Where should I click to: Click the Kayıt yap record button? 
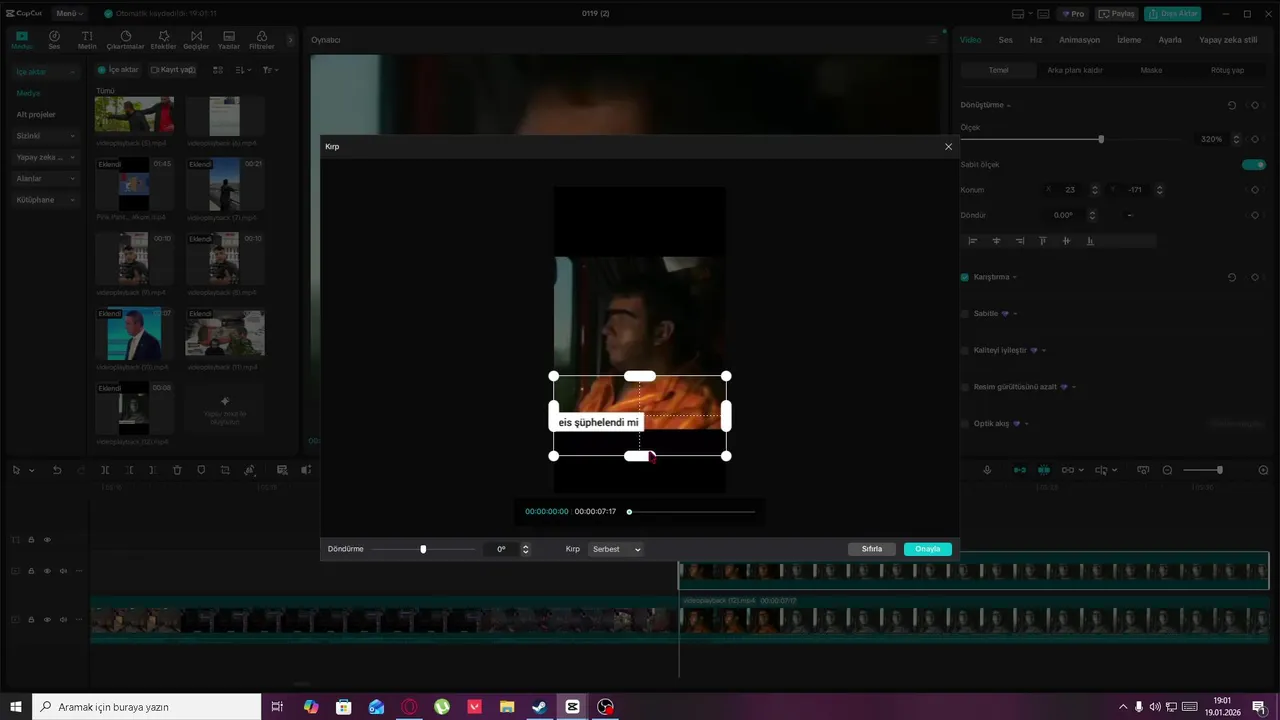pos(173,70)
